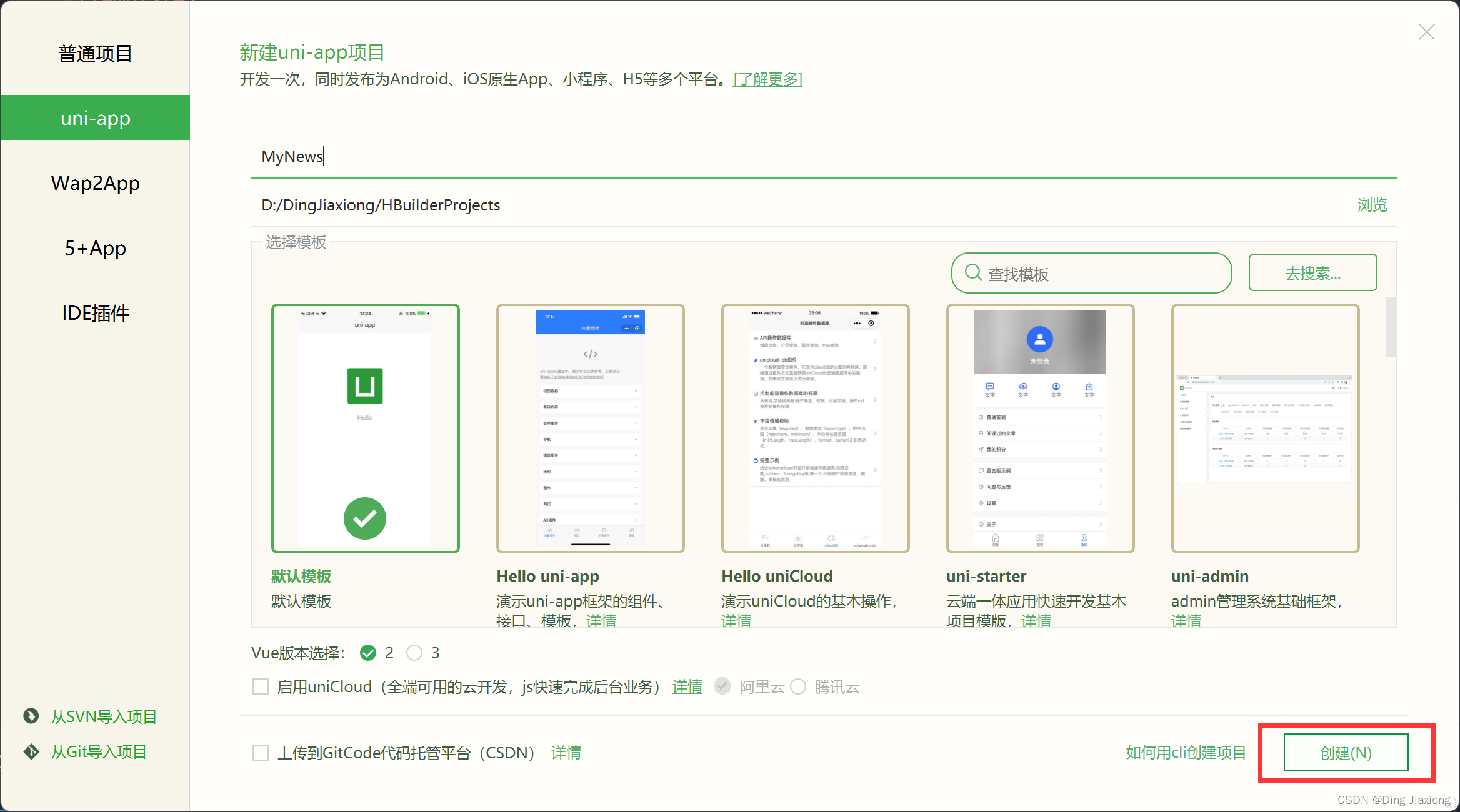Viewport: 1460px width, 812px height.
Task: Switch to the Wap2App tab
Action: click(x=95, y=182)
